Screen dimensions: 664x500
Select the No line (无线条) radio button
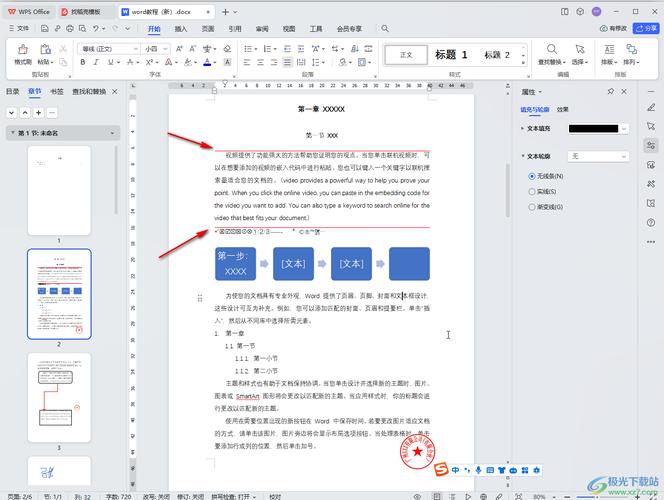[532, 175]
